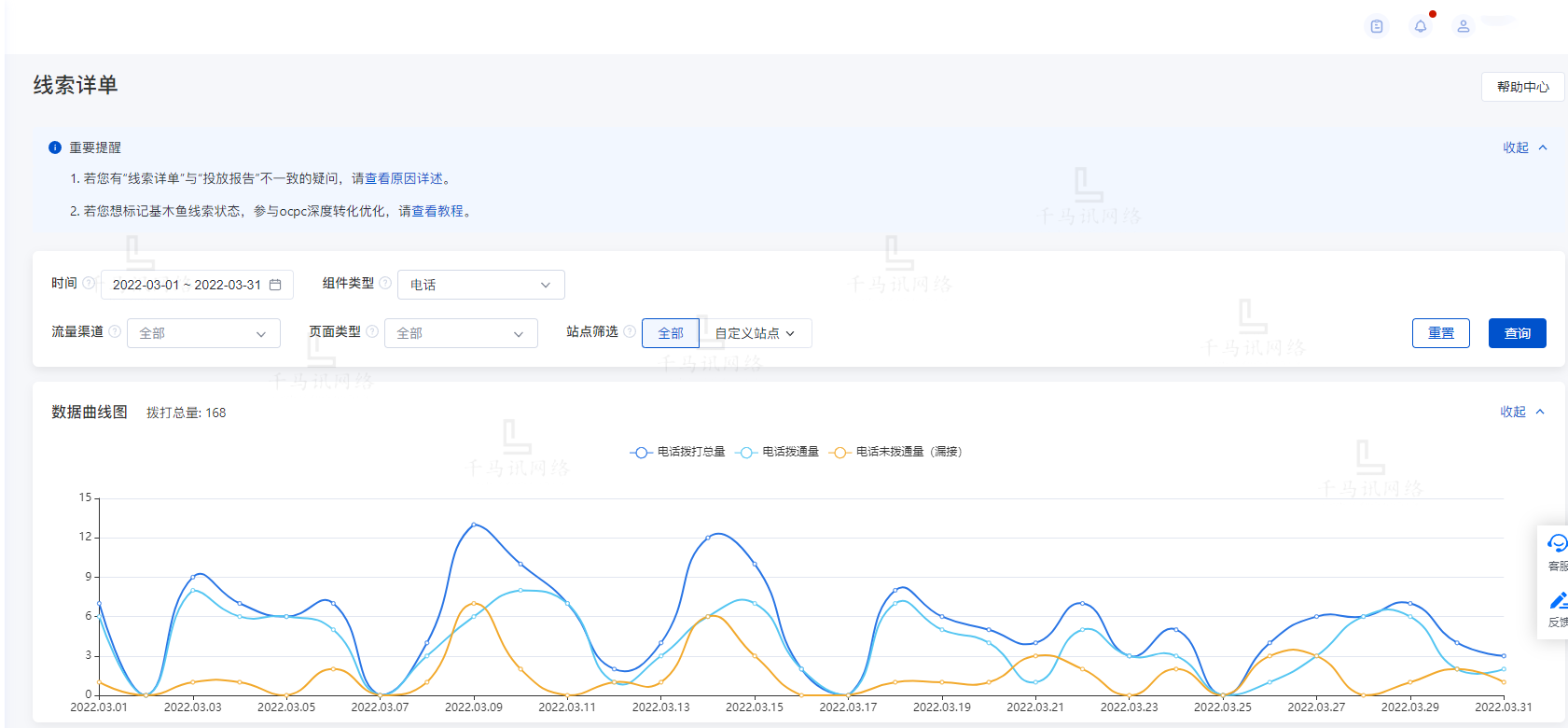Click help icon beside 组件类型 label
1568x728 pixels.
[x=385, y=283]
